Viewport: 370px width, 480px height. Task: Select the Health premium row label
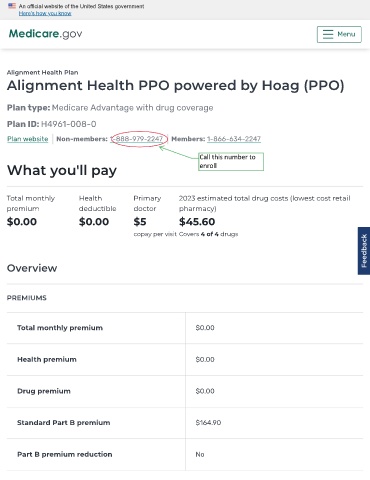coord(47,359)
